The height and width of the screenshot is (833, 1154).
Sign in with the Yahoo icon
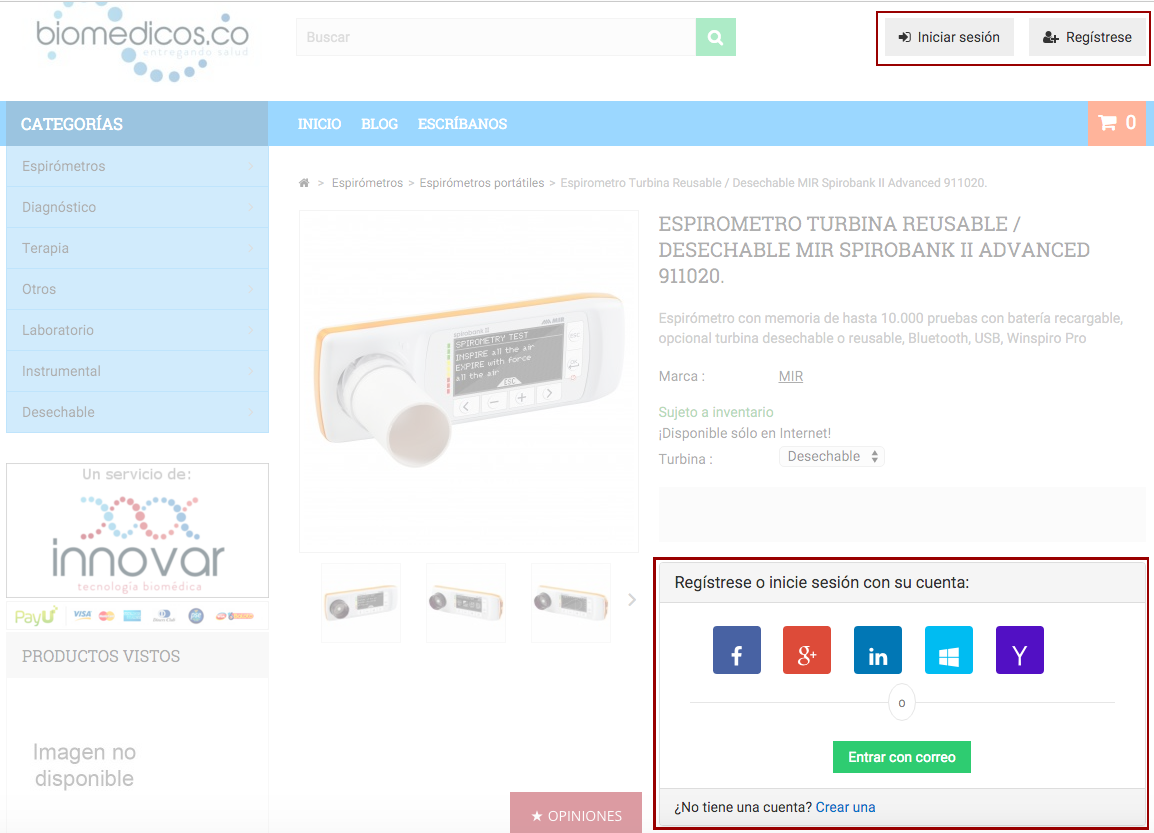1019,650
